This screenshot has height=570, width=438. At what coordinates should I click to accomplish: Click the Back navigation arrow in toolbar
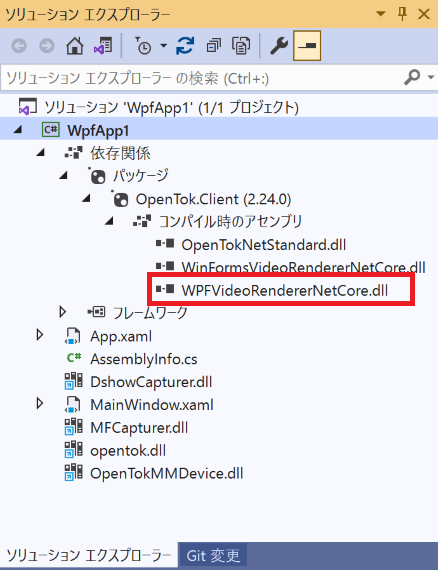tap(19, 46)
